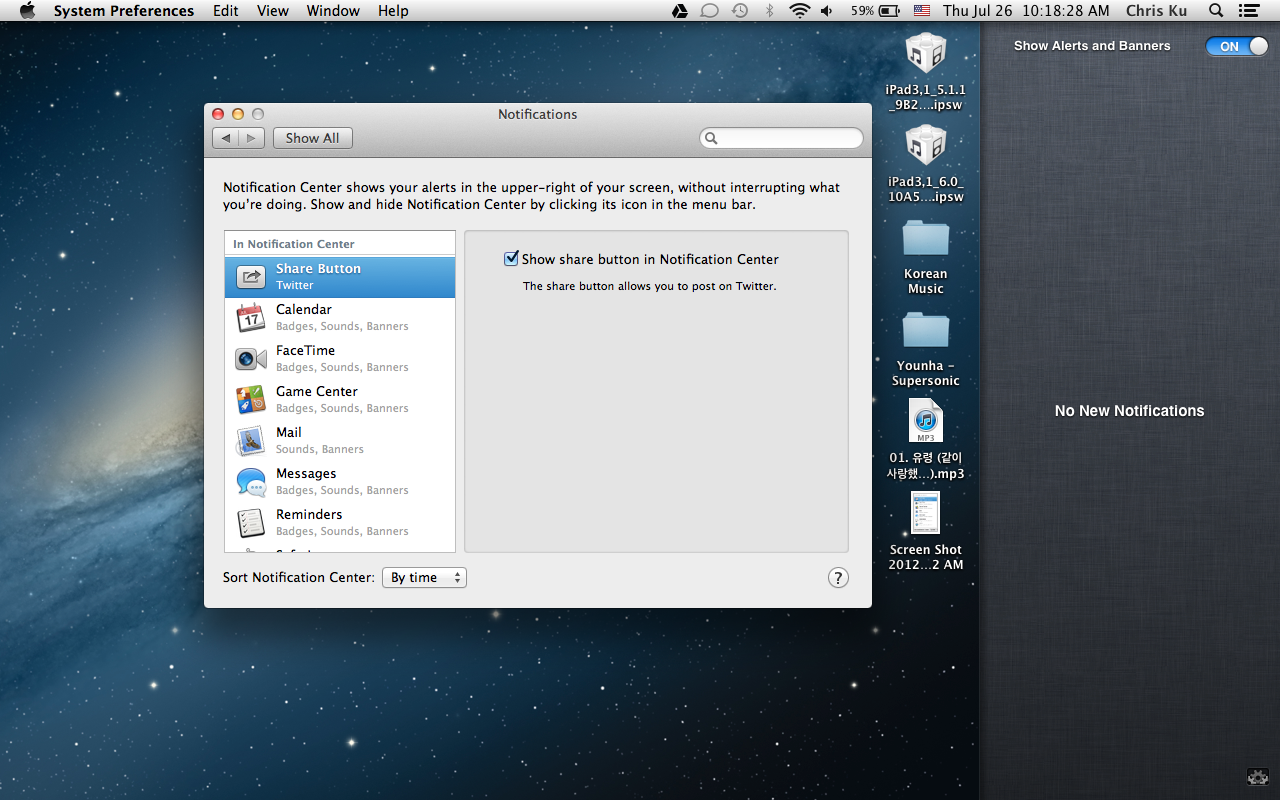Click the date and time in menu bar
Image resolution: width=1280 pixels, height=800 pixels.
1026,11
